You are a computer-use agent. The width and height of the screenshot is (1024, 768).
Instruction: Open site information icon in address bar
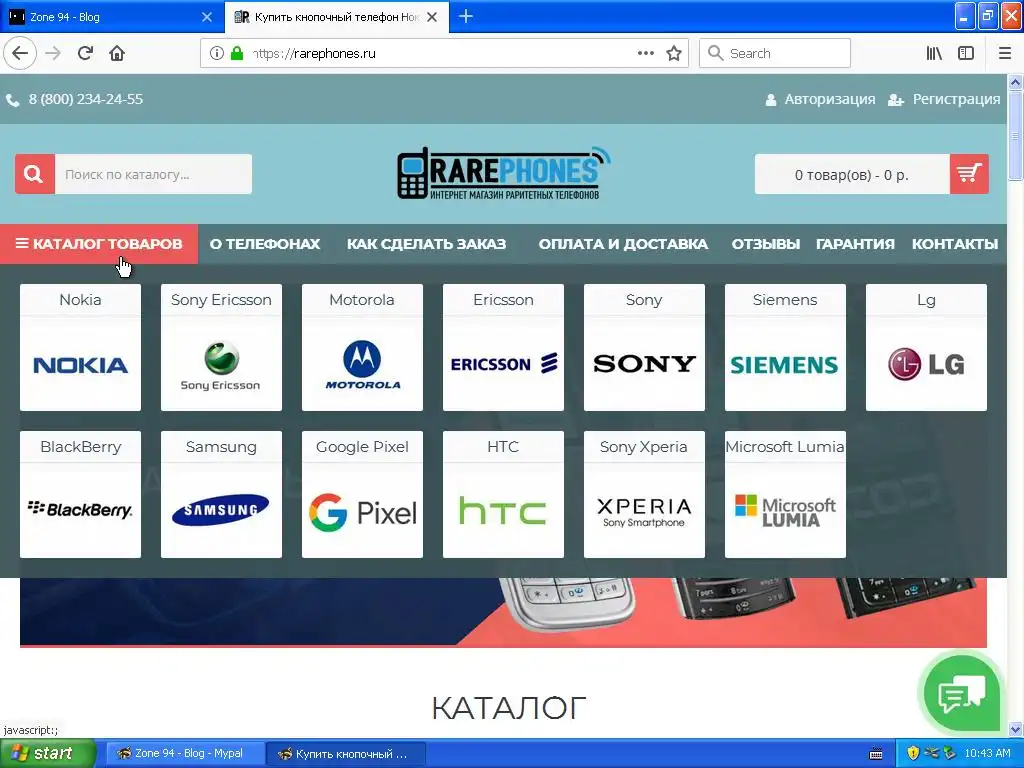click(x=216, y=54)
